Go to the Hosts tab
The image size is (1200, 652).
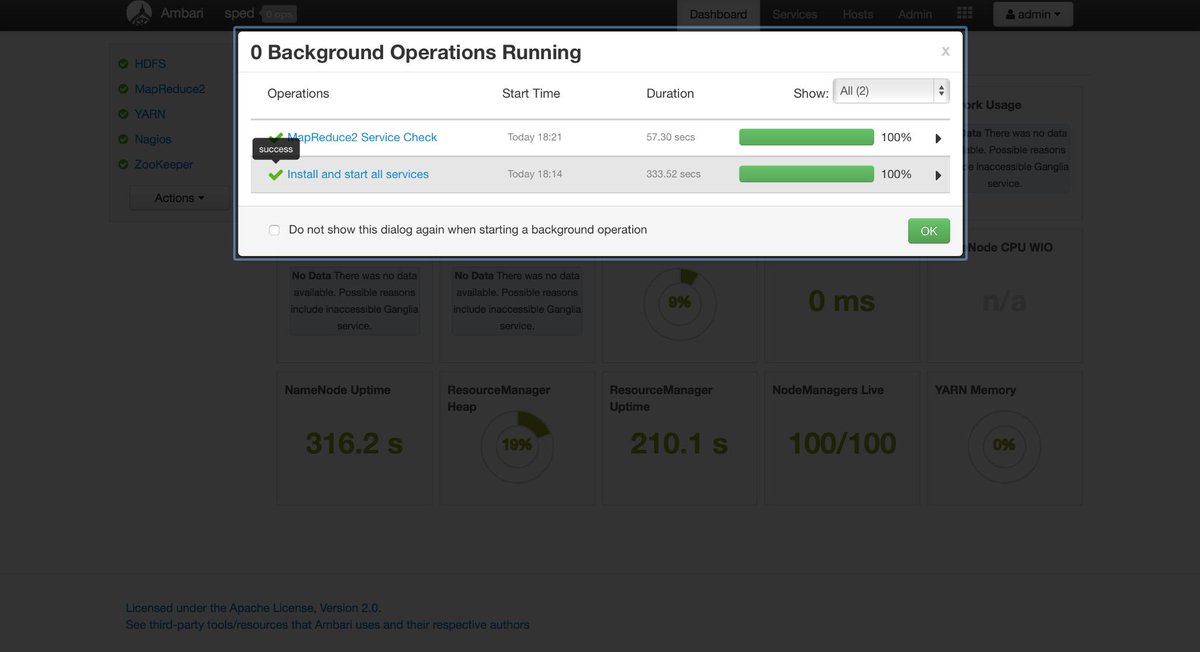858,14
